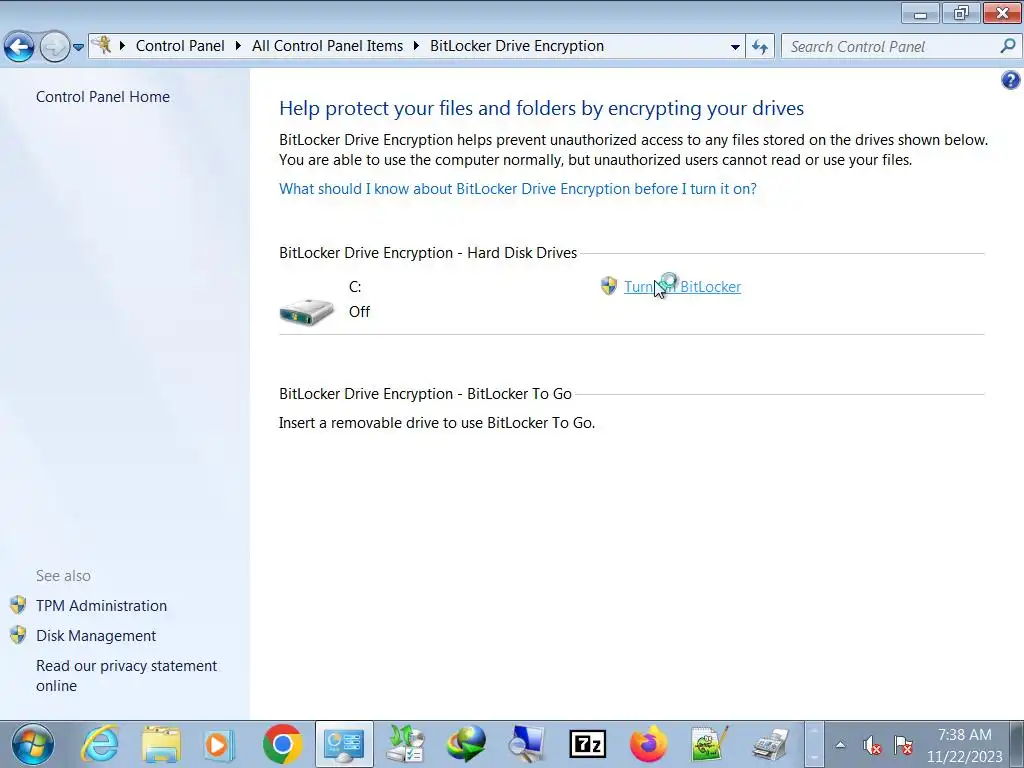Open magnifier-on-monitor app in taskbar

(x=526, y=744)
